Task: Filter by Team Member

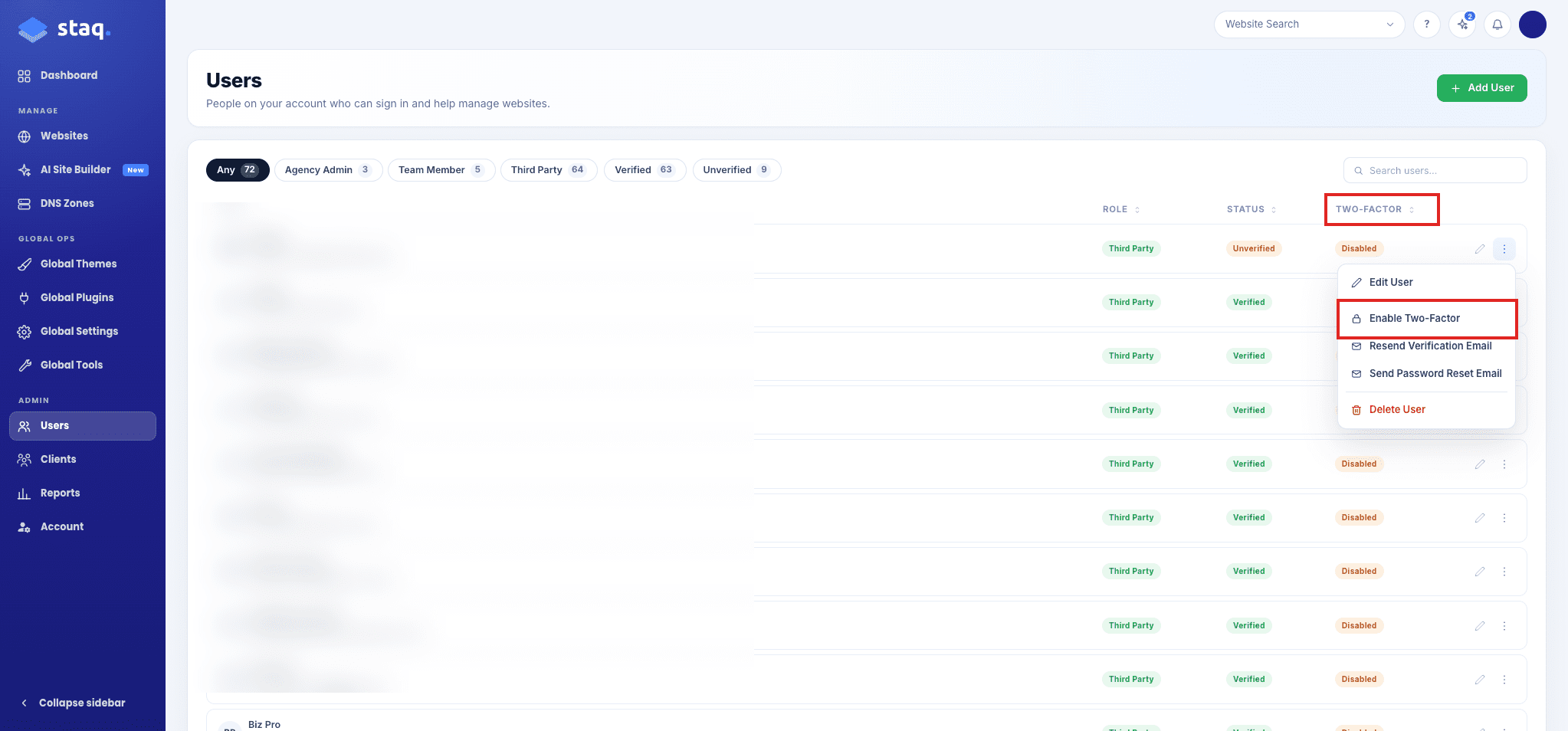Action: 441,170
